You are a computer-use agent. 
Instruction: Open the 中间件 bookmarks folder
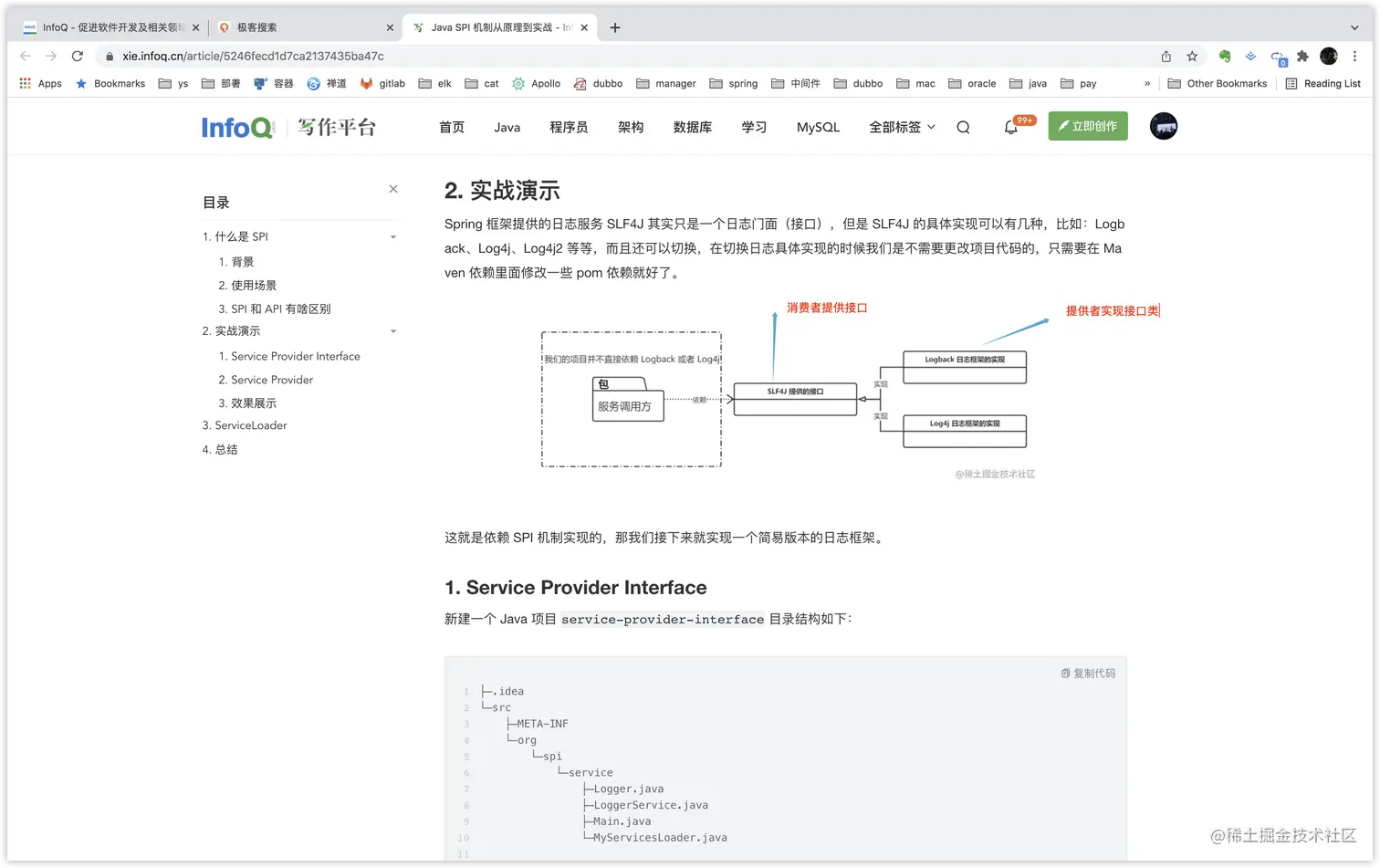tap(796, 83)
